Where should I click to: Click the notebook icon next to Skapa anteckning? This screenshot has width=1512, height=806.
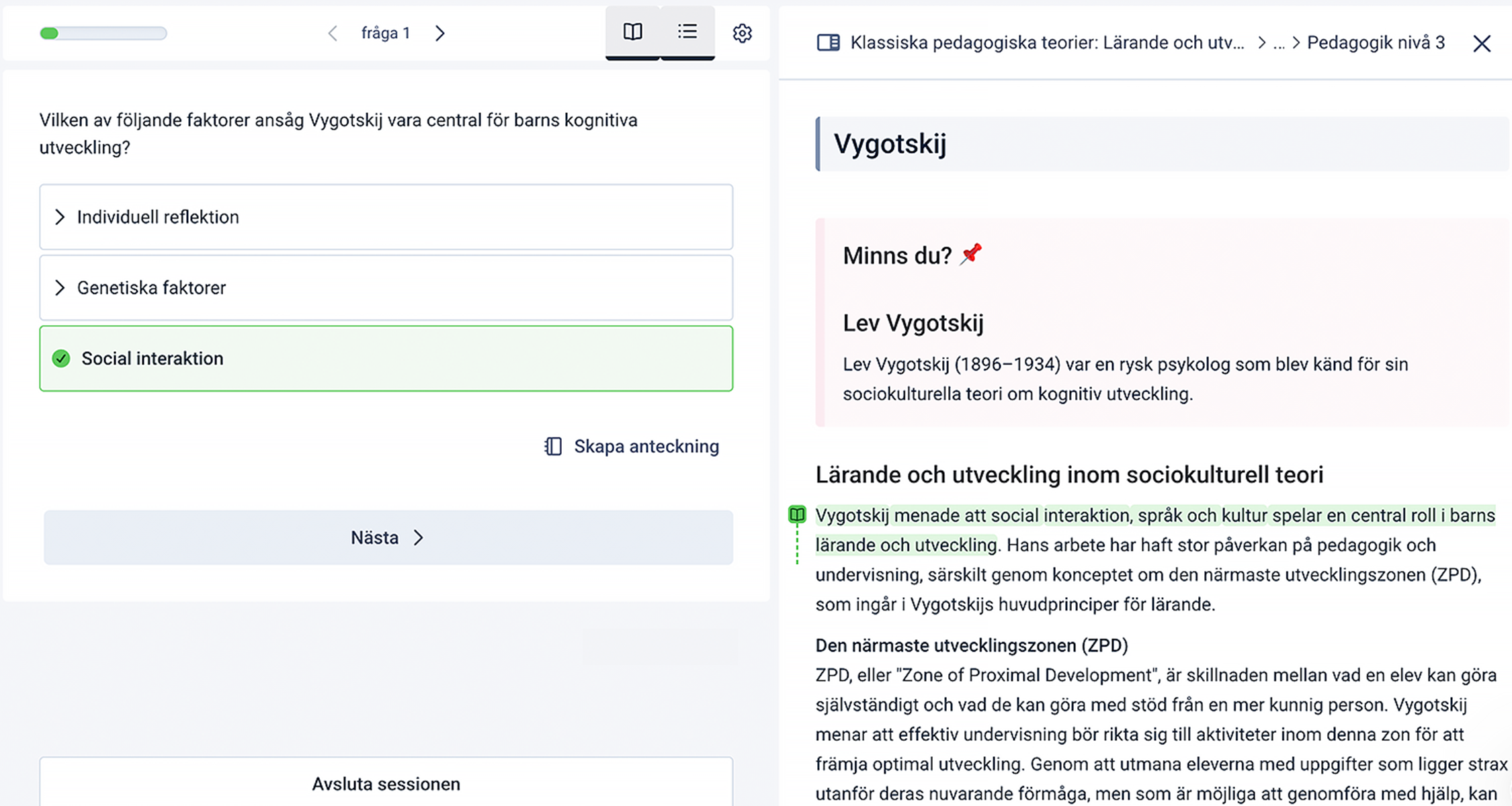click(x=552, y=447)
